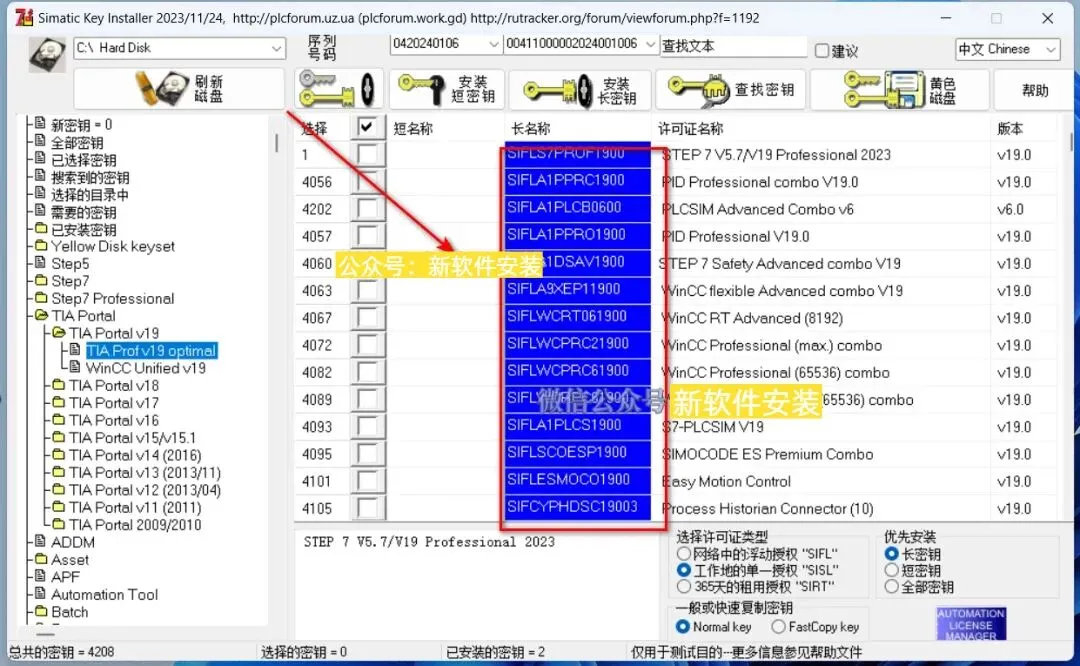Check the box for row 4063

tap(367, 291)
